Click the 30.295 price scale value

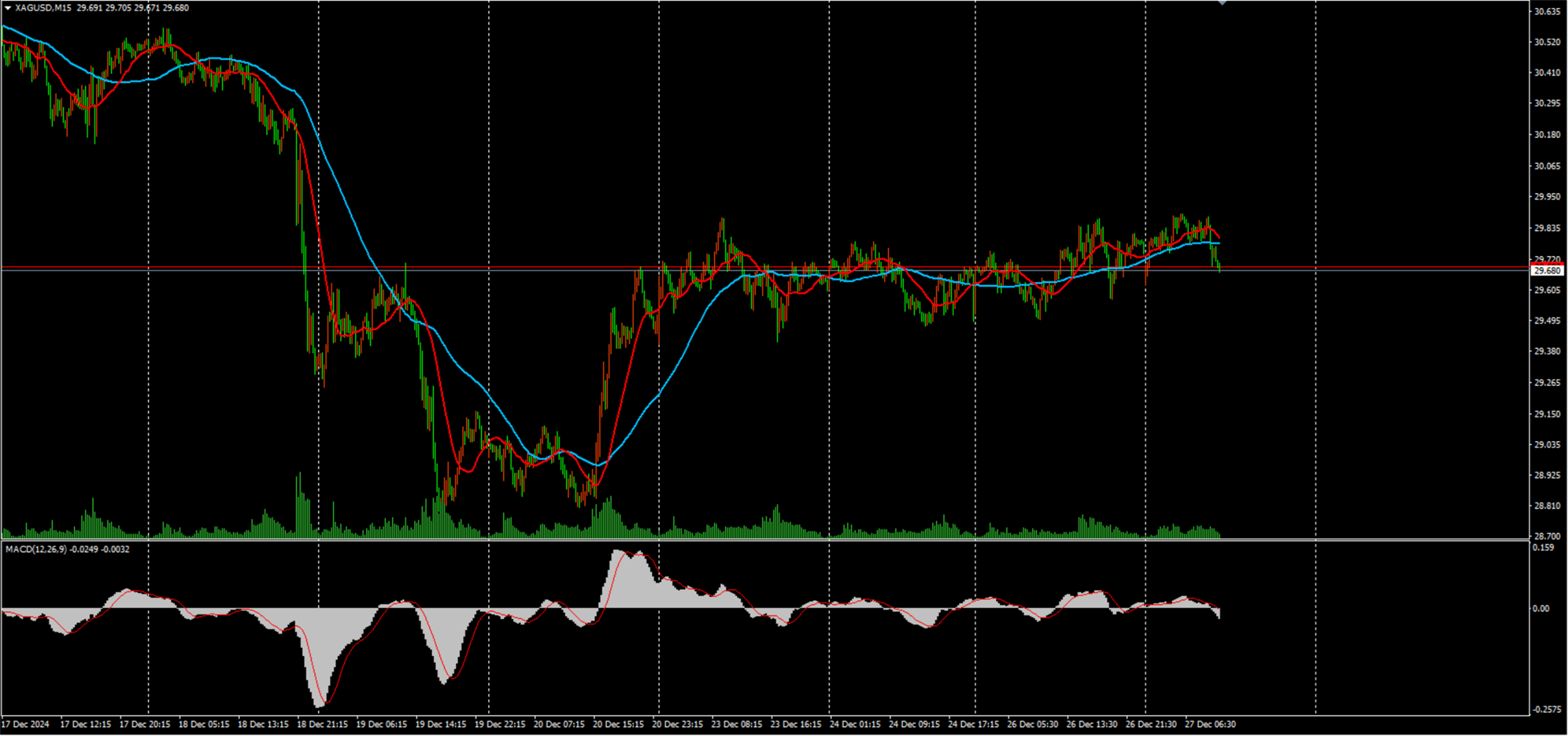click(x=1547, y=104)
